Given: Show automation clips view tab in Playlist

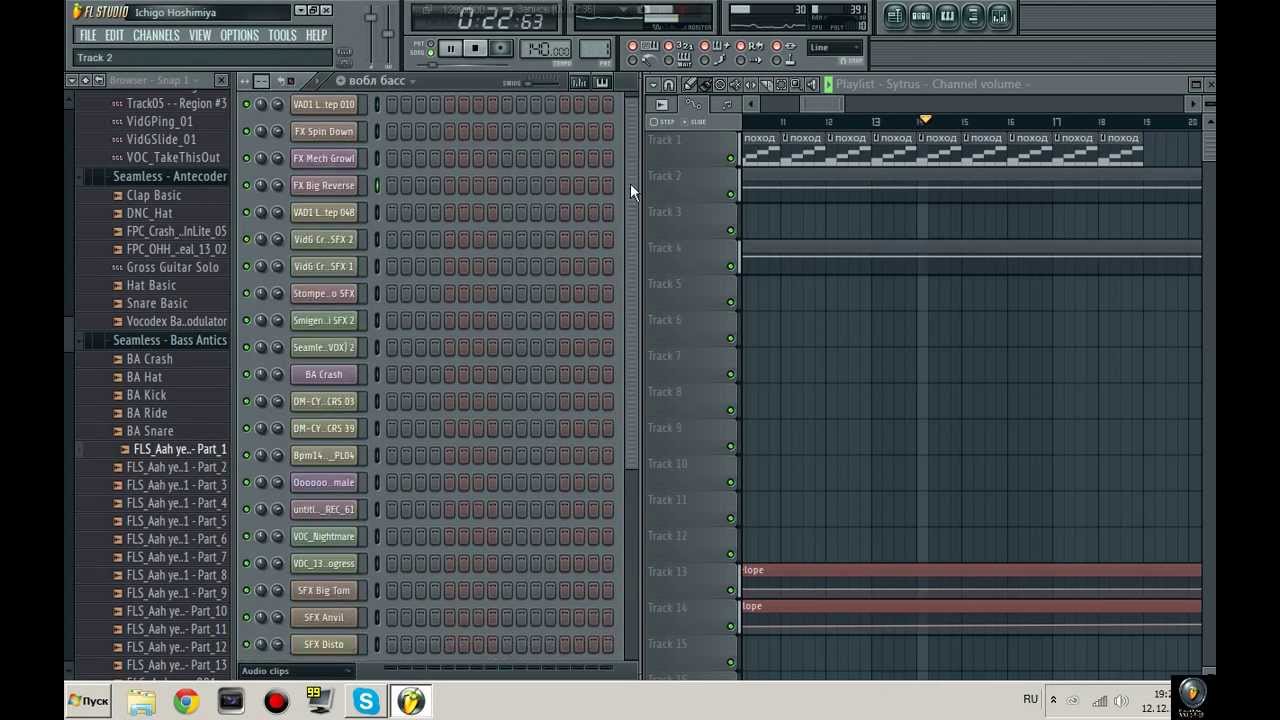Looking at the screenshot, I should [x=693, y=104].
